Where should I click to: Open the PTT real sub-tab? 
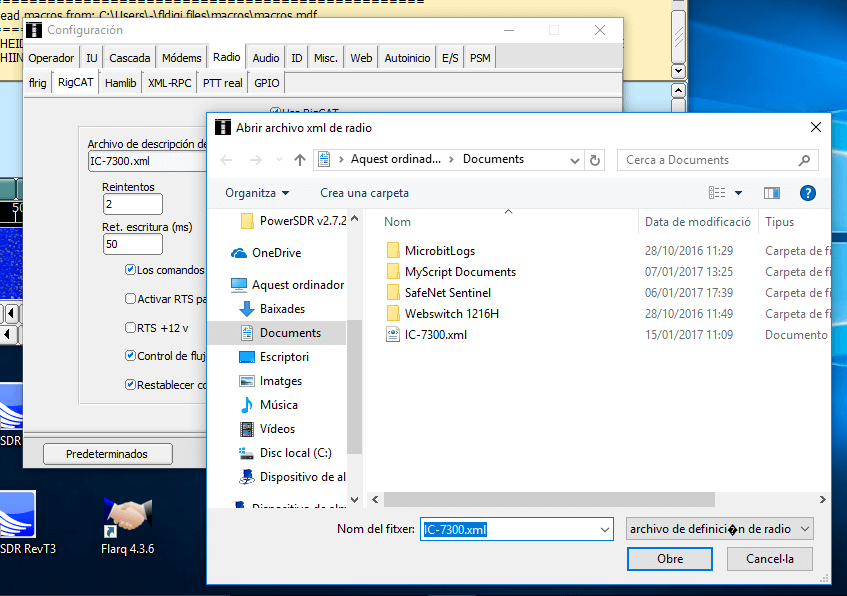pyautogui.click(x=223, y=83)
